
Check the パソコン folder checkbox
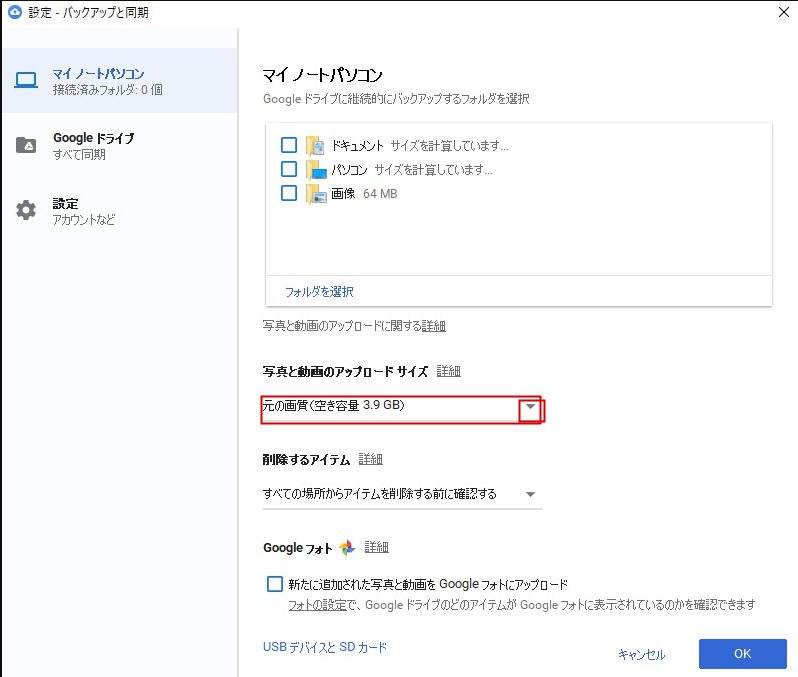289,169
